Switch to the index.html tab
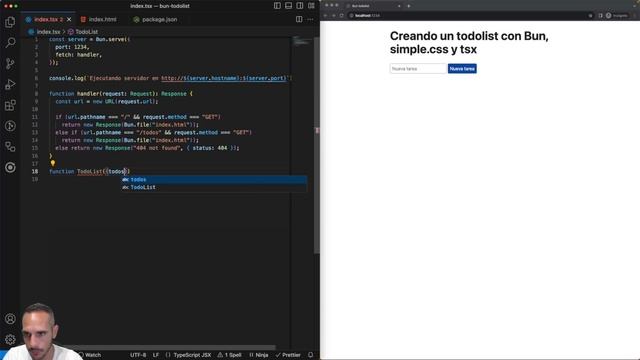640x360 pixels. [x=102, y=20]
